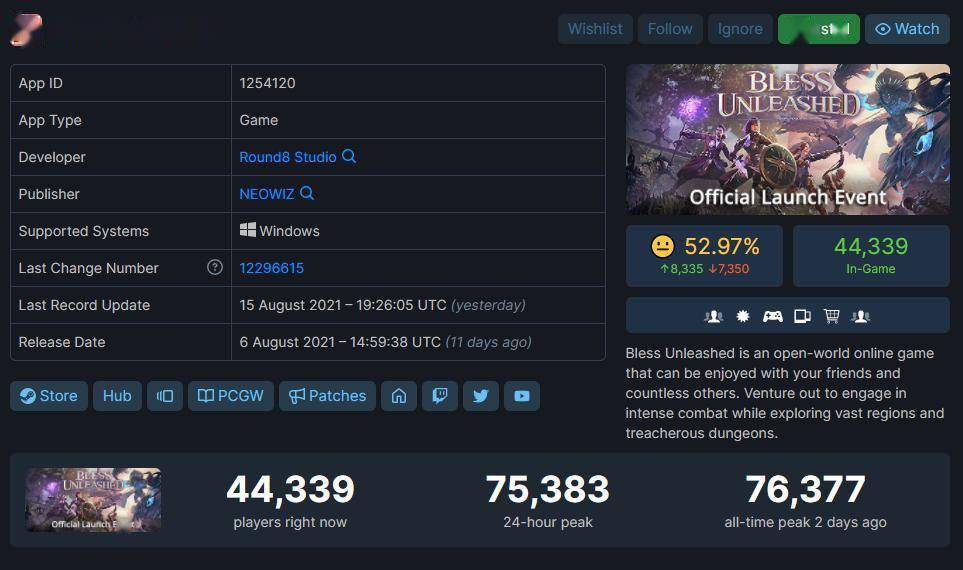Open the Steam Store page button
Image resolution: width=963 pixels, height=570 pixels.
pyautogui.click(x=49, y=396)
